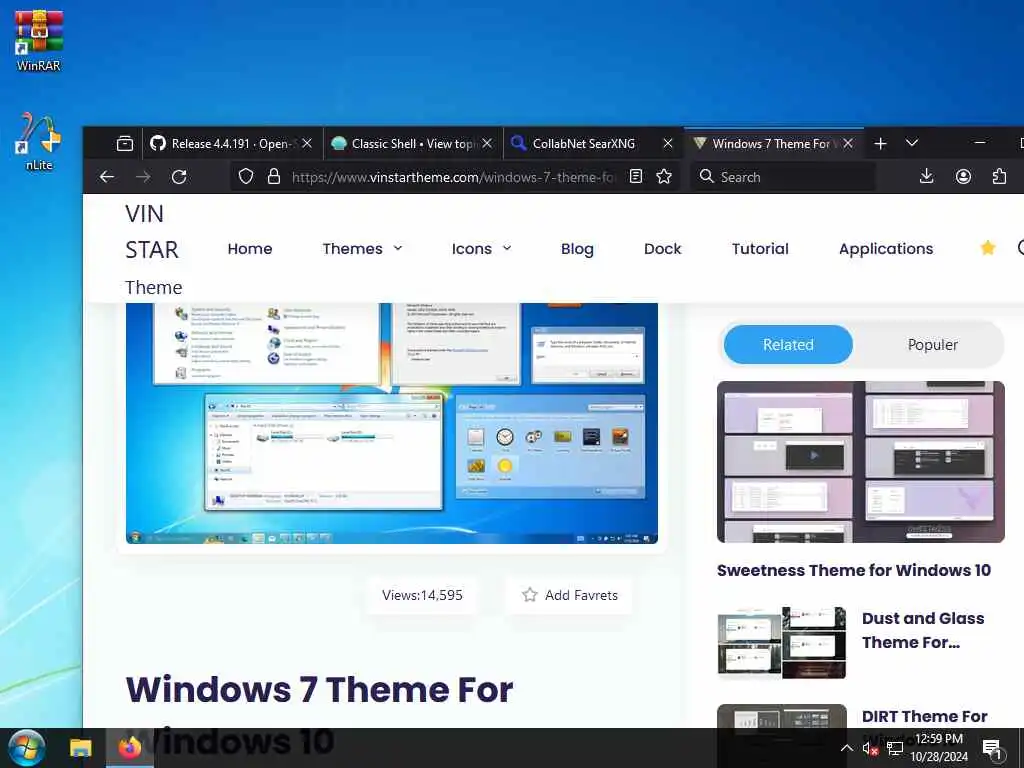List all tabs dropdown arrow

(912, 143)
